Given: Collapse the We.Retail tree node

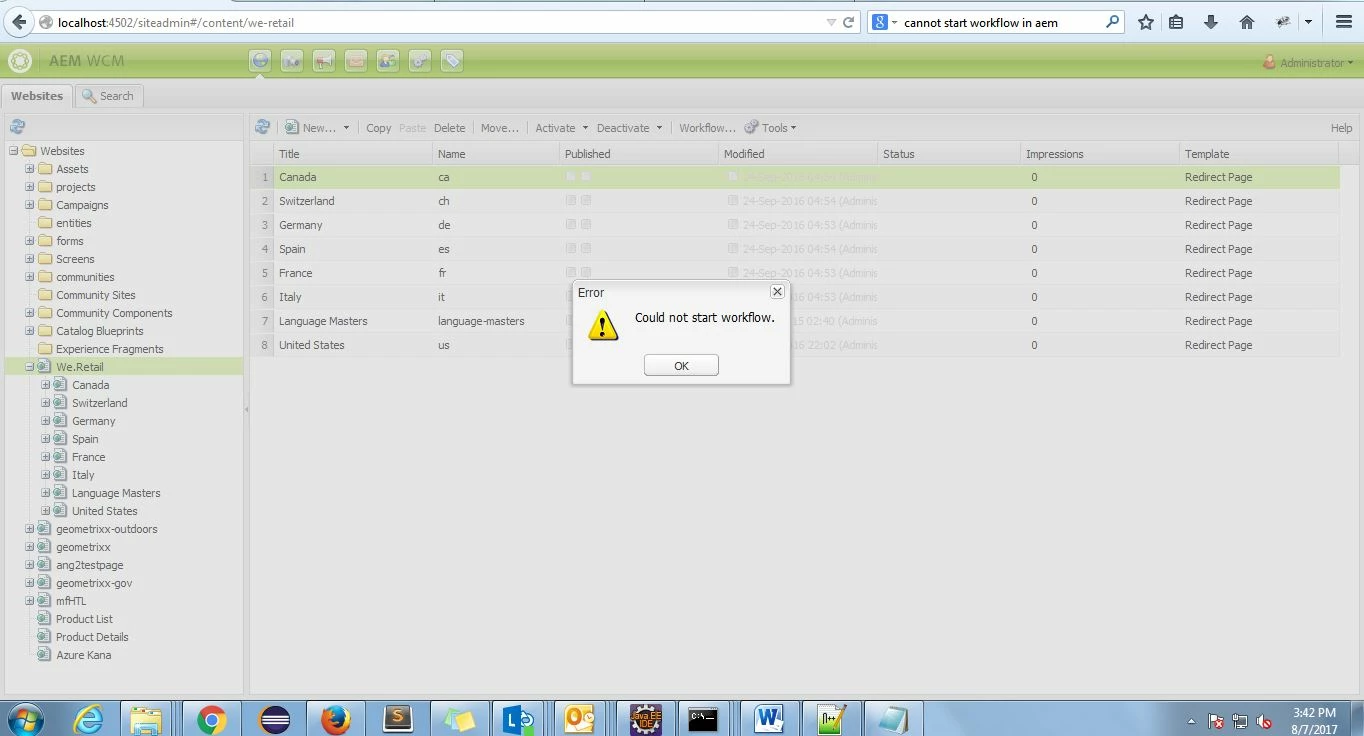Looking at the screenshot, I should [x=29, y=367].
